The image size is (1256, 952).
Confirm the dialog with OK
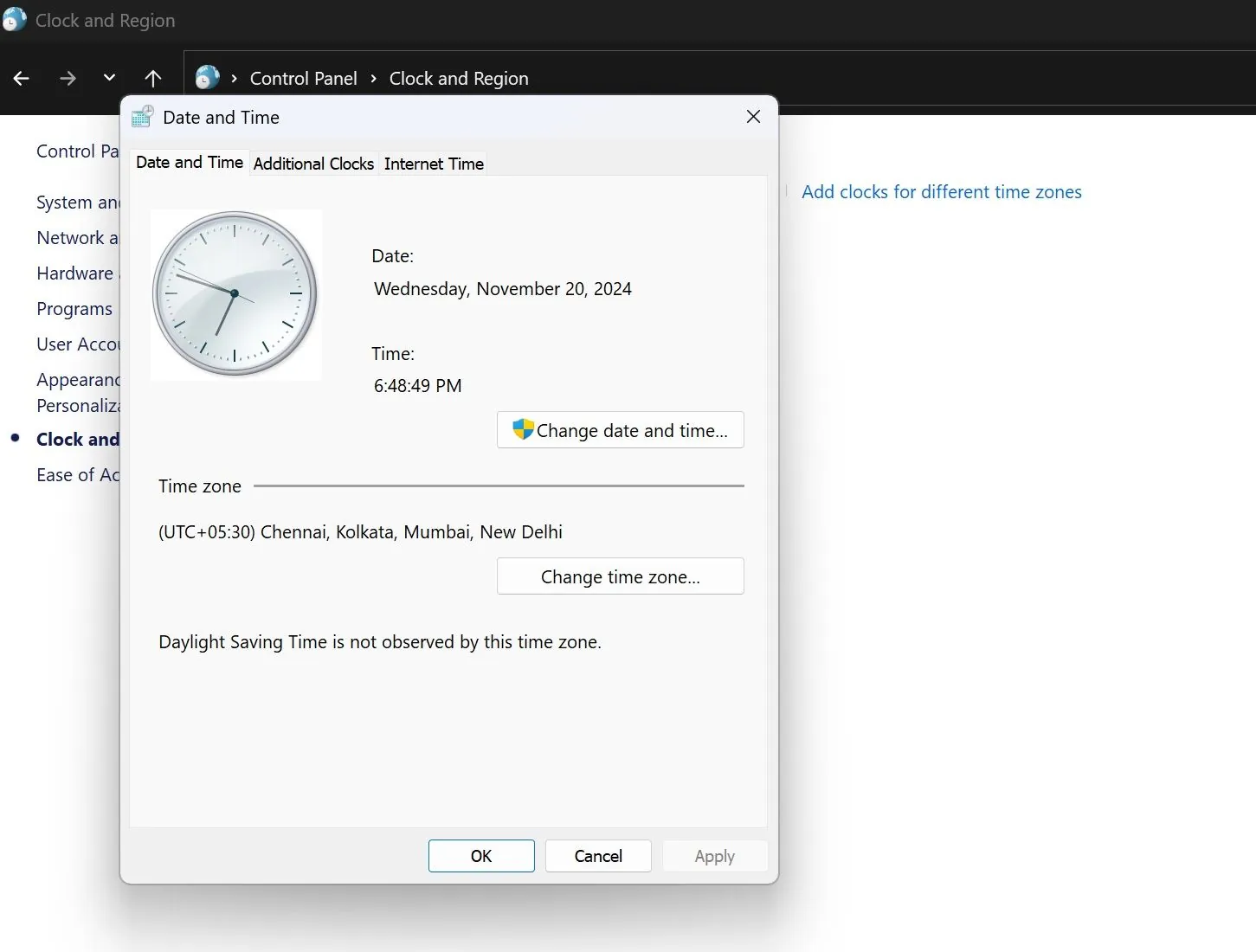pos(481,856)
